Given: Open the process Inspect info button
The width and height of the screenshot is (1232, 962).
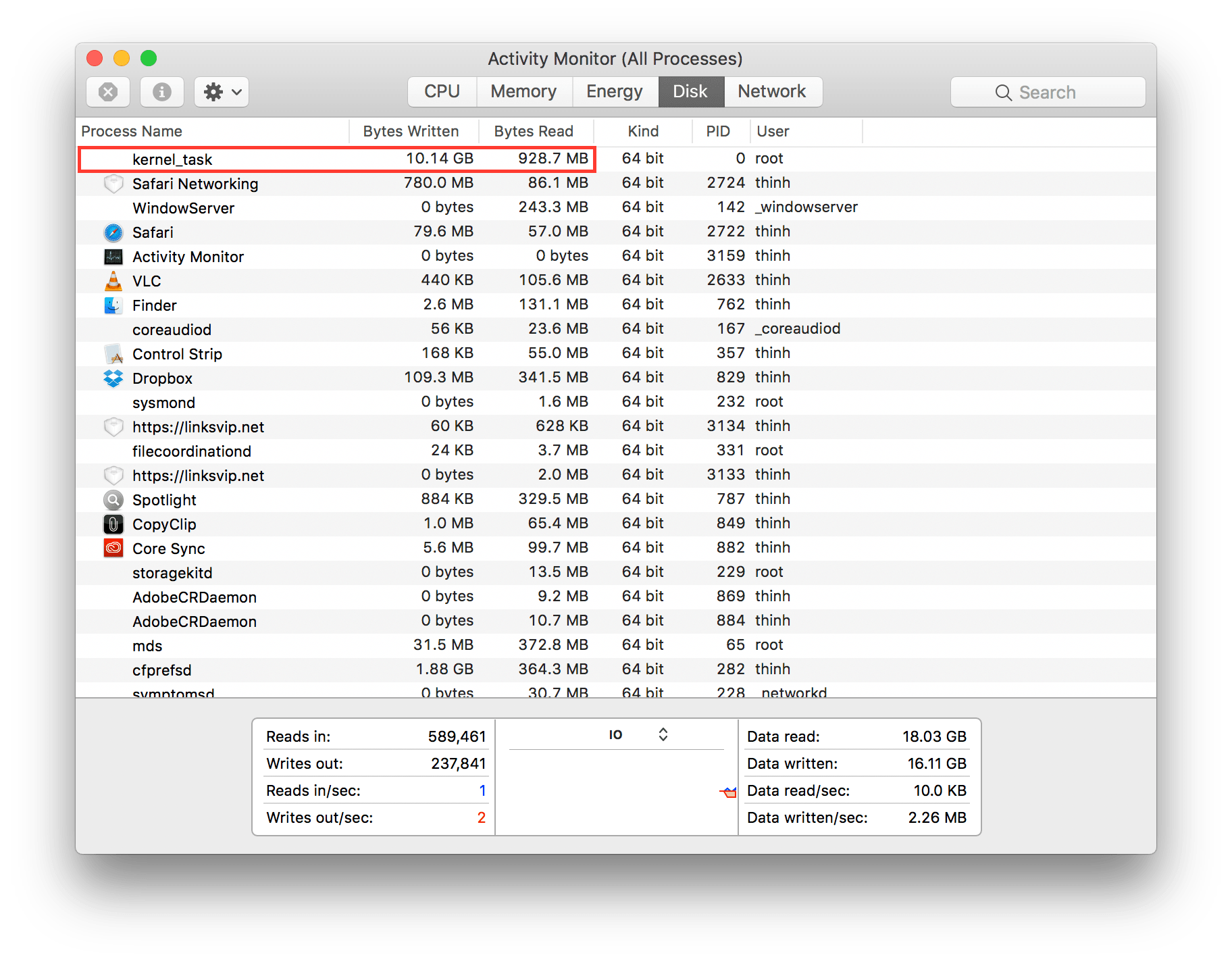Looking at the screenshot, I should coord(162,92).
